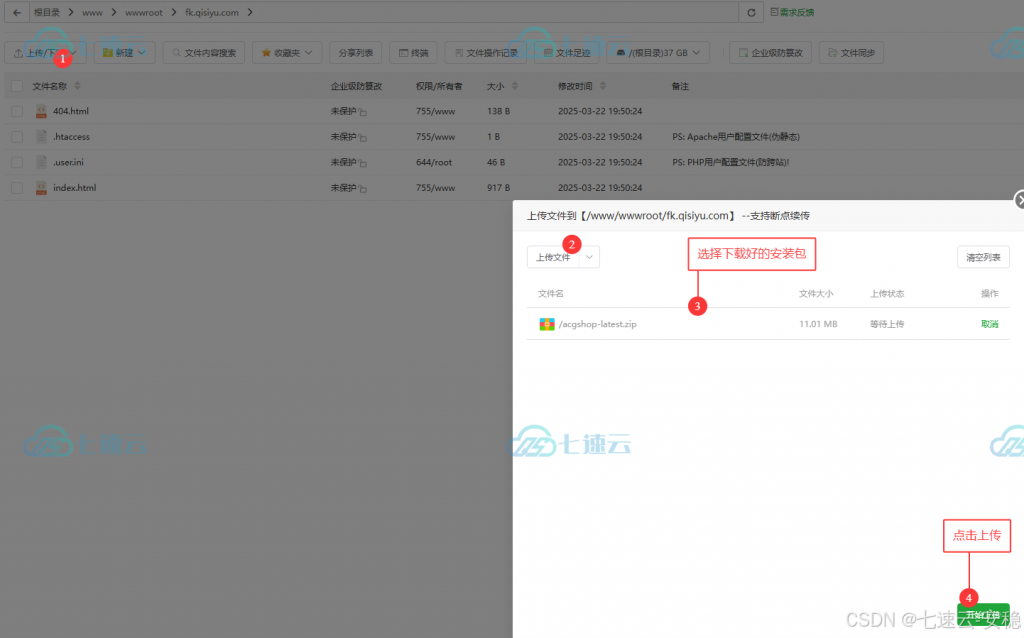Check the checkbox beside .htaccess

[x=17, y=136]
